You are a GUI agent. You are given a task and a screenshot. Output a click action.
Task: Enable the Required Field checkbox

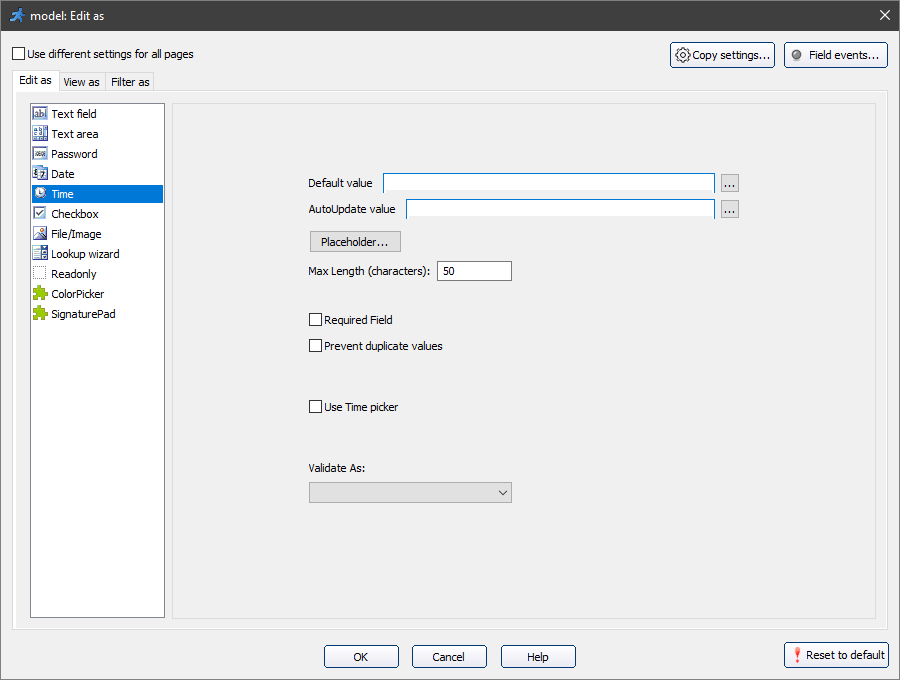coord(316,320)
